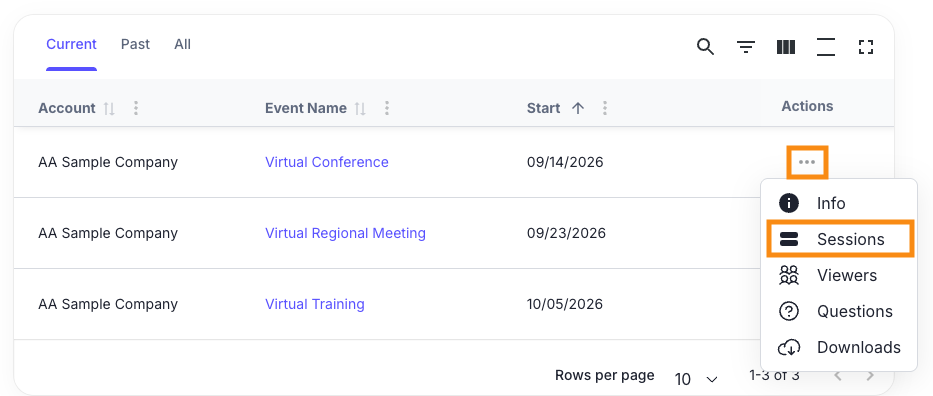Open the Virtual Regional Meeting link
This screenshot has width=933, height=396.
pos(345,233)
